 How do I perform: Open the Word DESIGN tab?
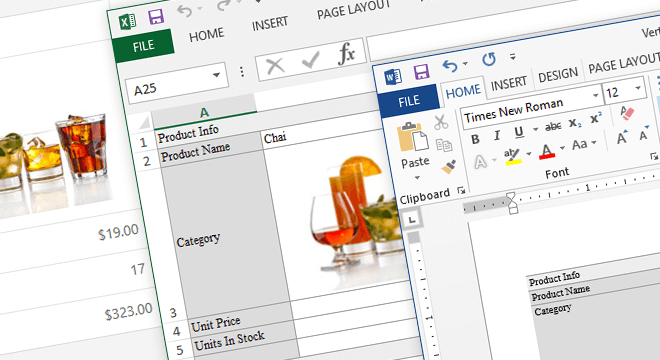tap(558, 75)
